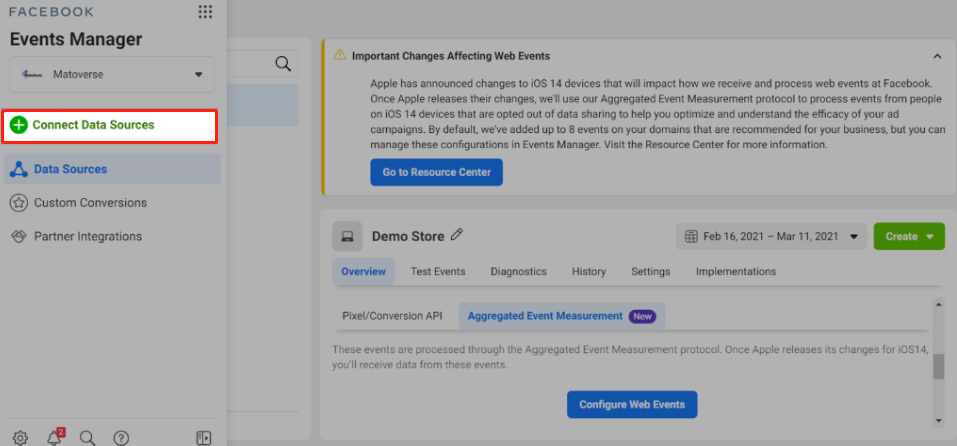
Task: Collapse the sidebar with panel icon
Action: (204, 437)
